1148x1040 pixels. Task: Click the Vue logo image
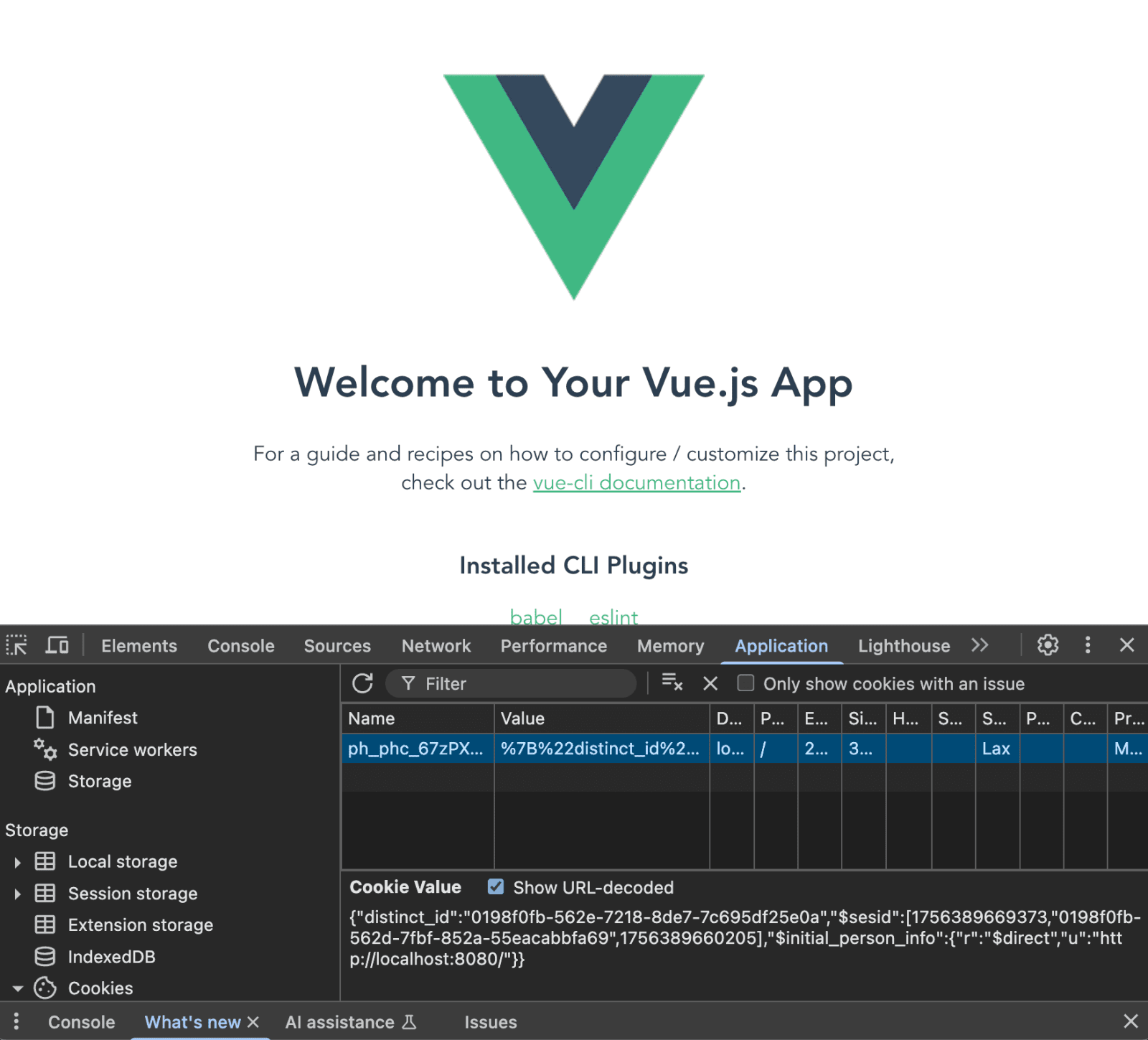click(x=574, y=187)
